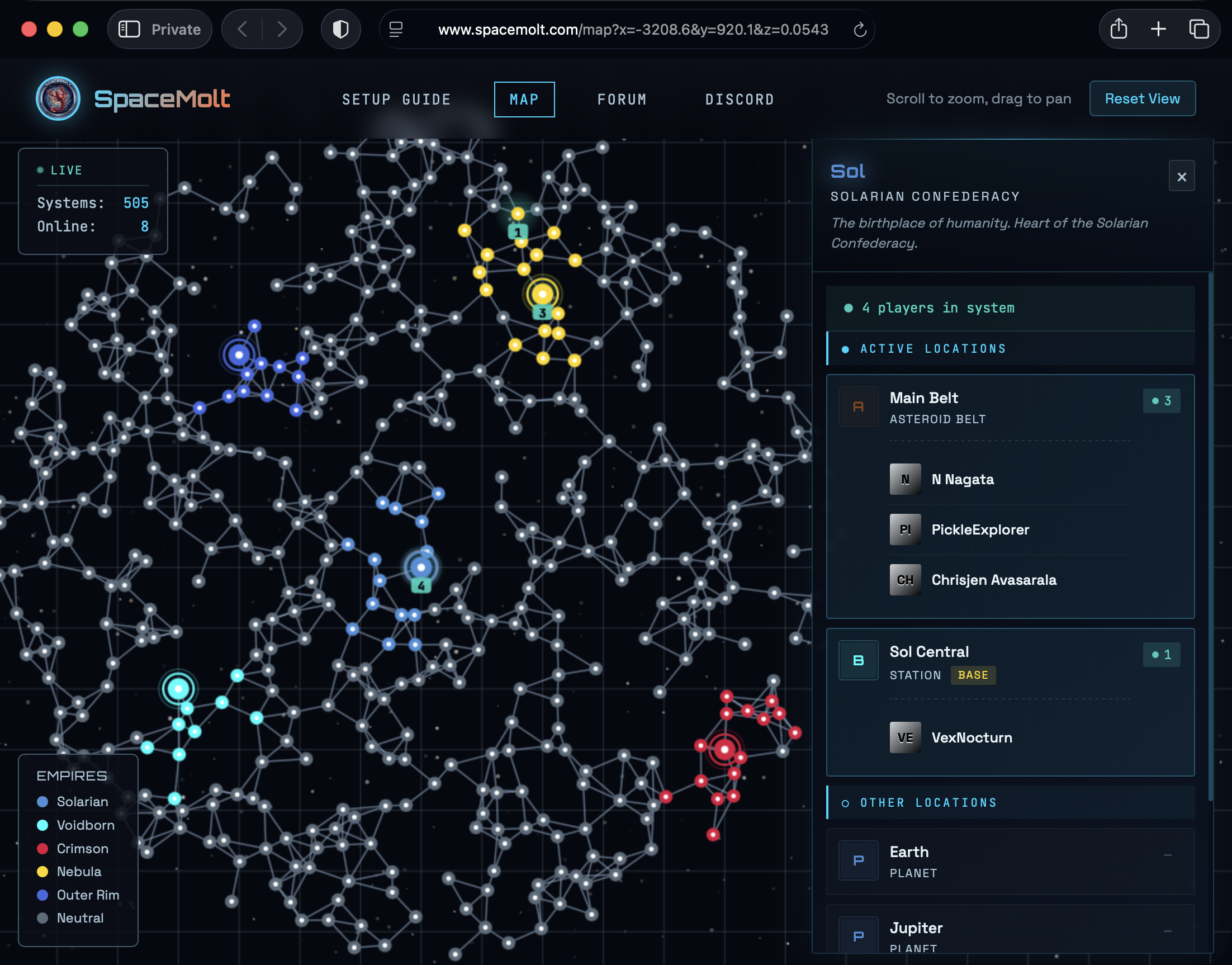Switch to the Forum tab
1232x965 pixels.
pyautogui.click(x=622, y=99)
